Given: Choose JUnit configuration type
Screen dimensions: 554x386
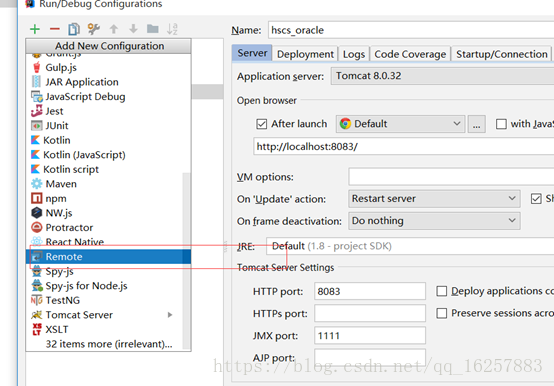Looking at the screenshot, I should pyautogui.click(x=108, y=126).
